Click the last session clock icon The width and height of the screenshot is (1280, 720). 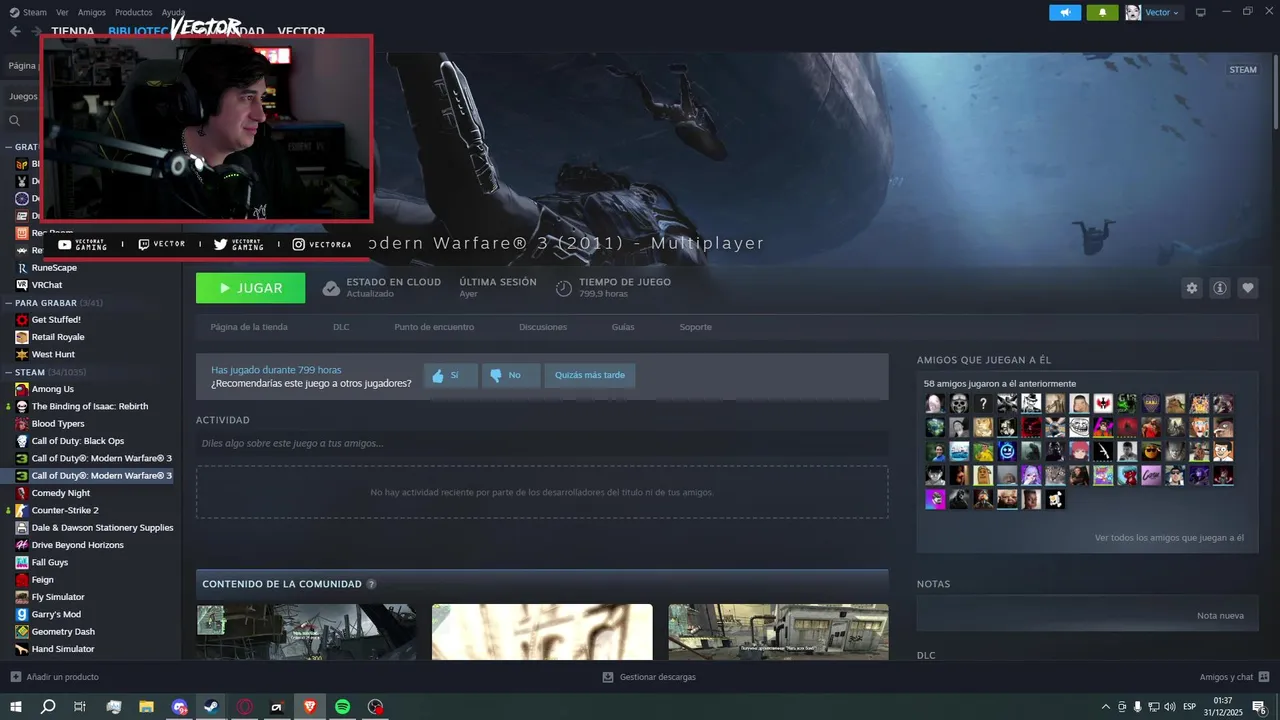[564, 288]
